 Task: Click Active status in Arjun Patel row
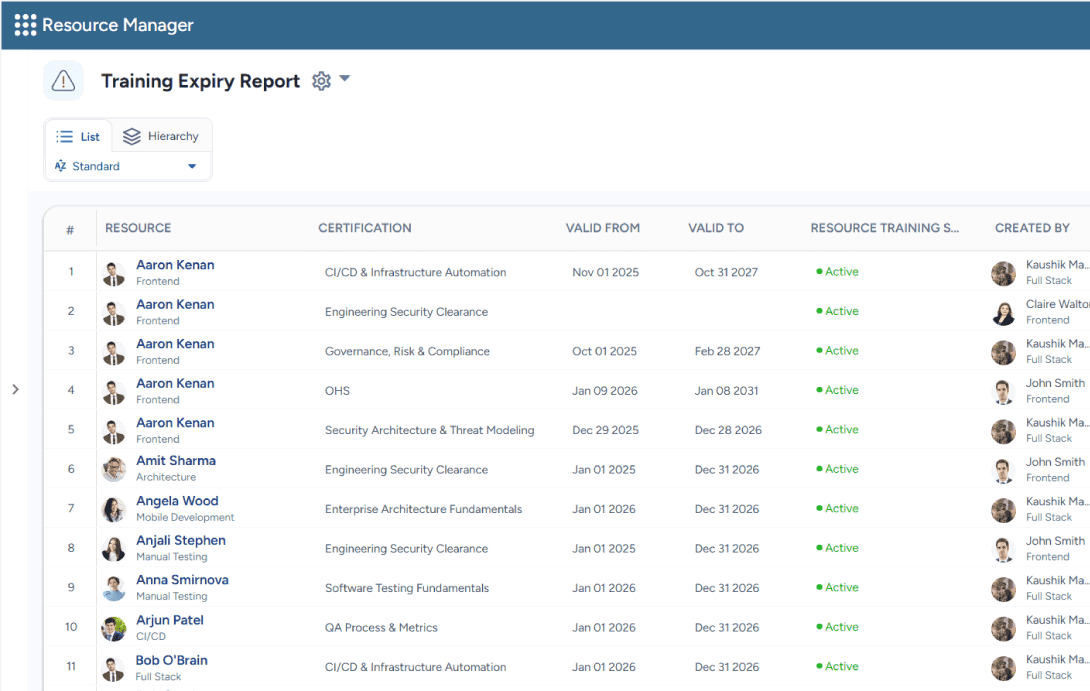click(838, 627)
